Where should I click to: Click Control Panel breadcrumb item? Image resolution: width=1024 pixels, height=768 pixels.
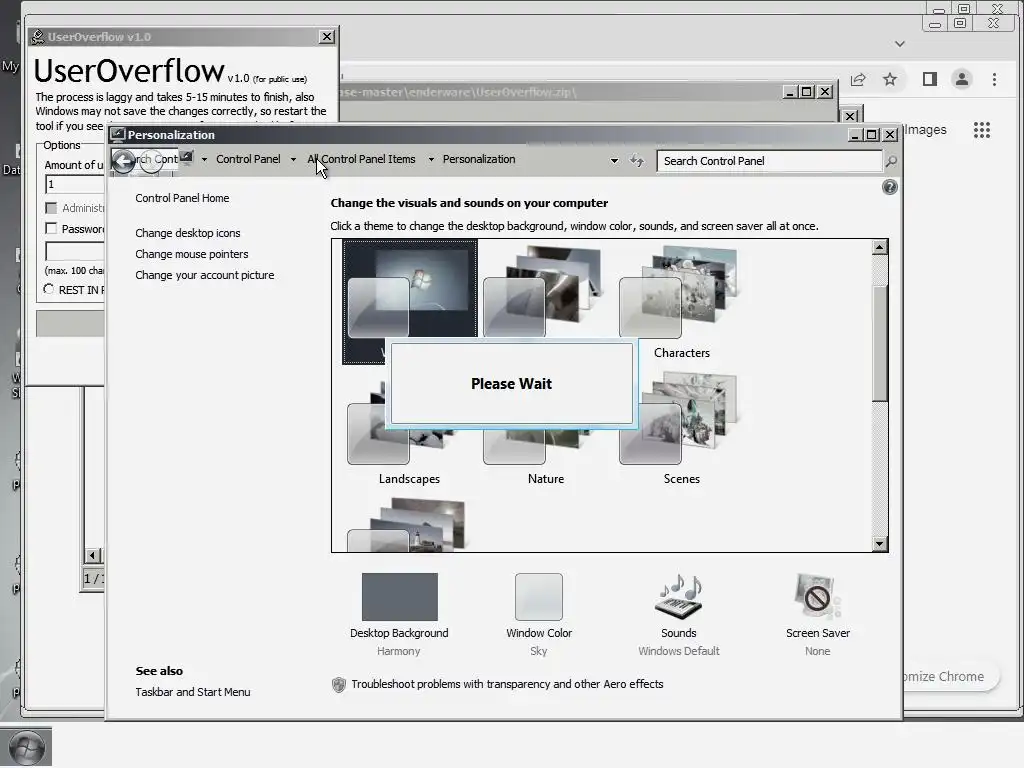[x=248, y=159]
